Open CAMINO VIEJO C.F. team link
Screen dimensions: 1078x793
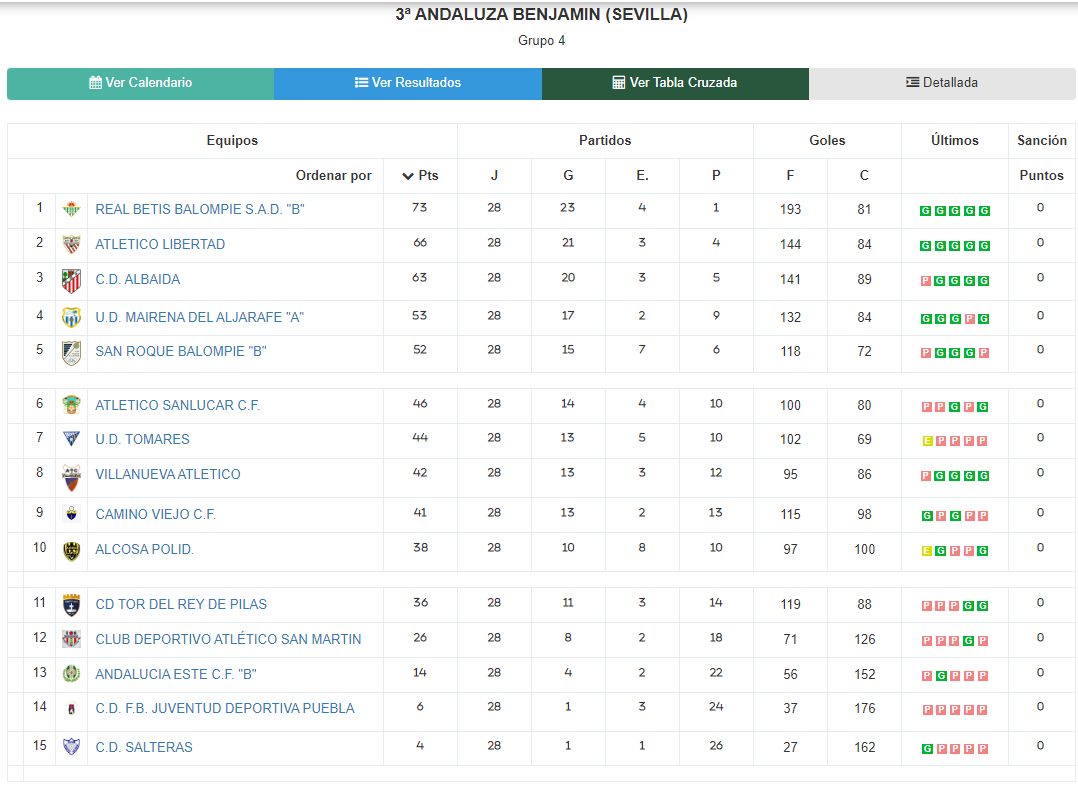(155, 514)
